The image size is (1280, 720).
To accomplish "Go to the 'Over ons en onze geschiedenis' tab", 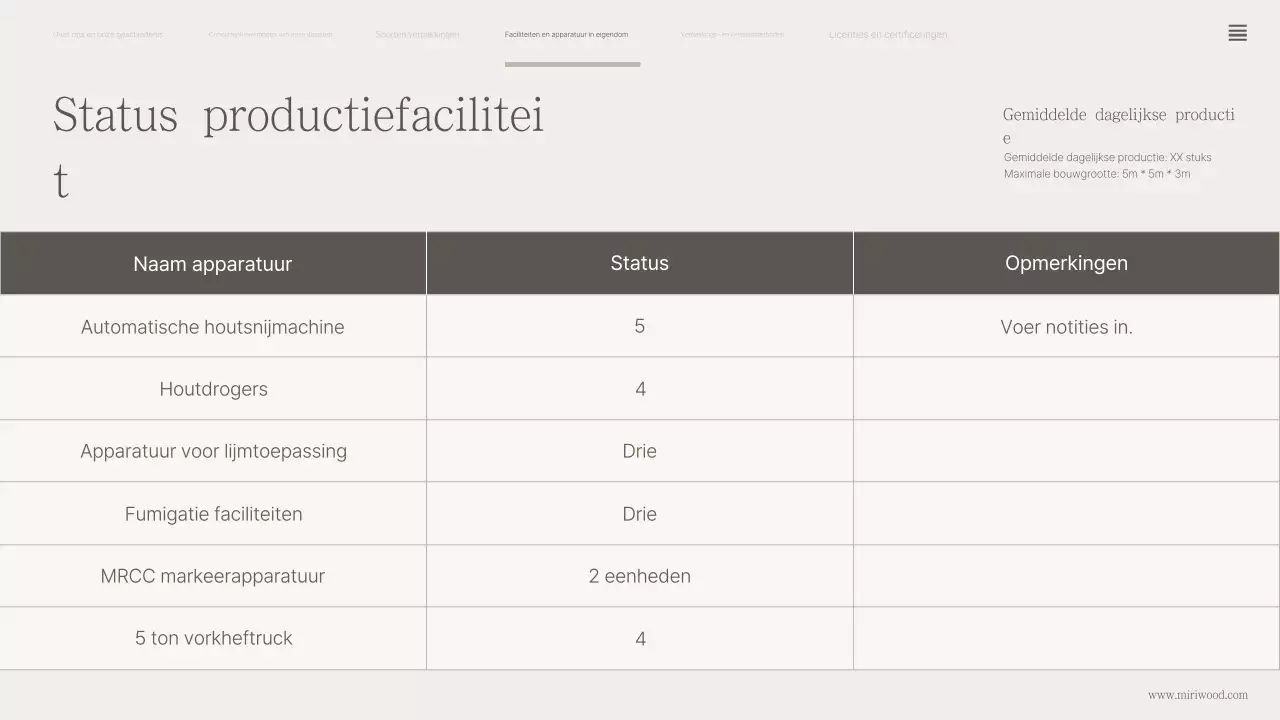I will coord(108,35).
